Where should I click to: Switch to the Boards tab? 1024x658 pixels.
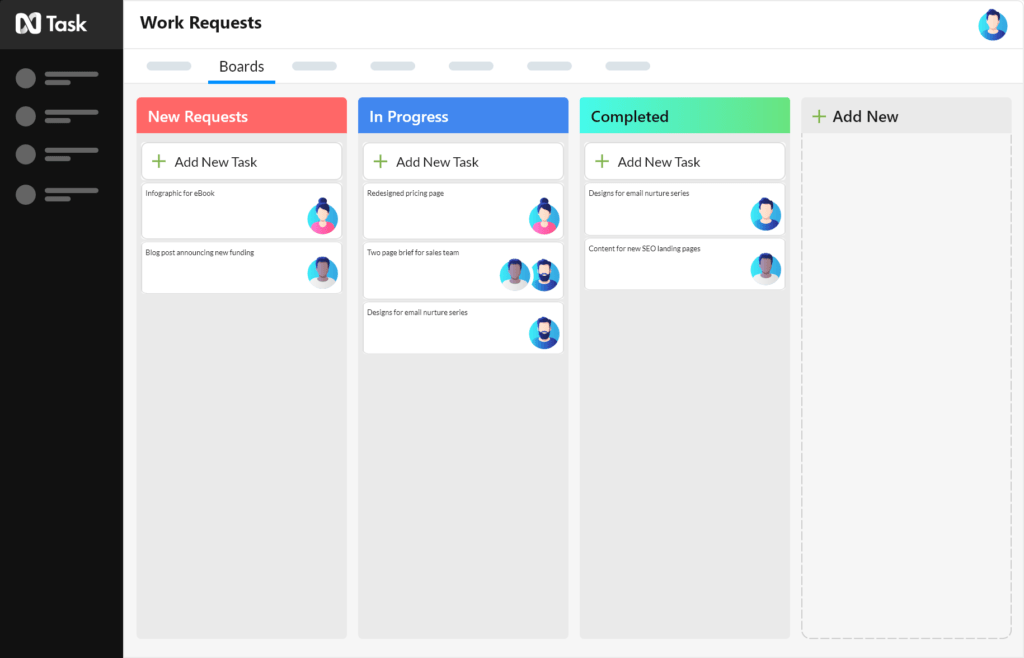241,66
